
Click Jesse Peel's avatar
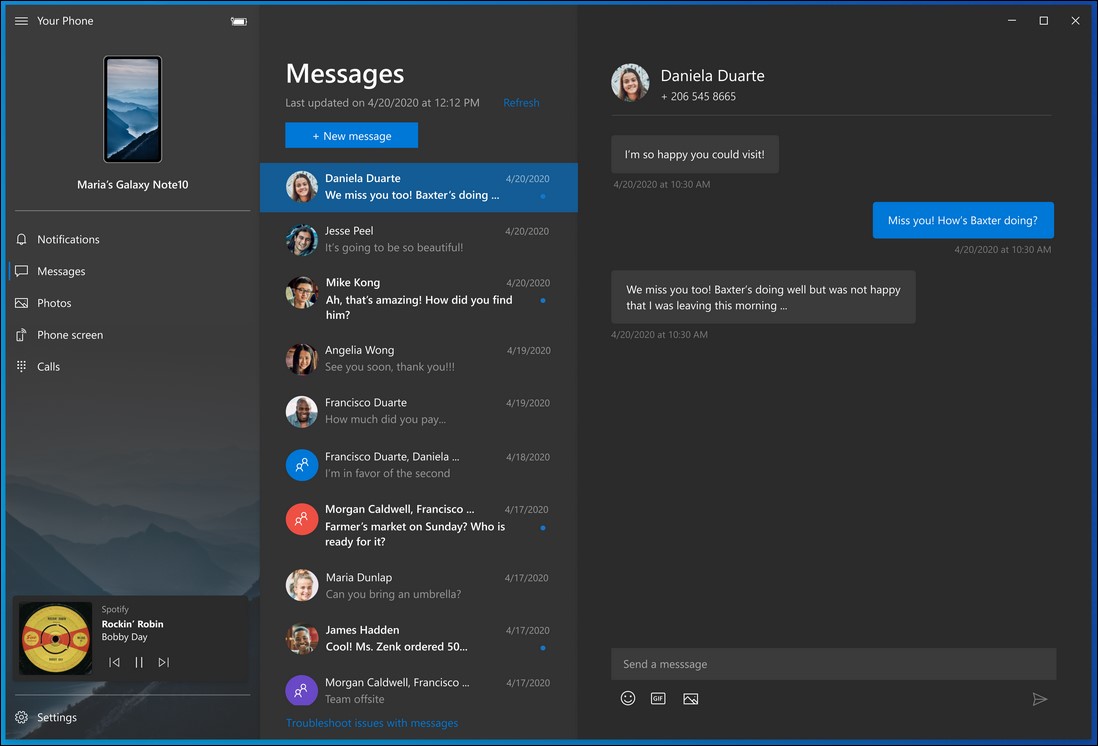pos(302,240)
